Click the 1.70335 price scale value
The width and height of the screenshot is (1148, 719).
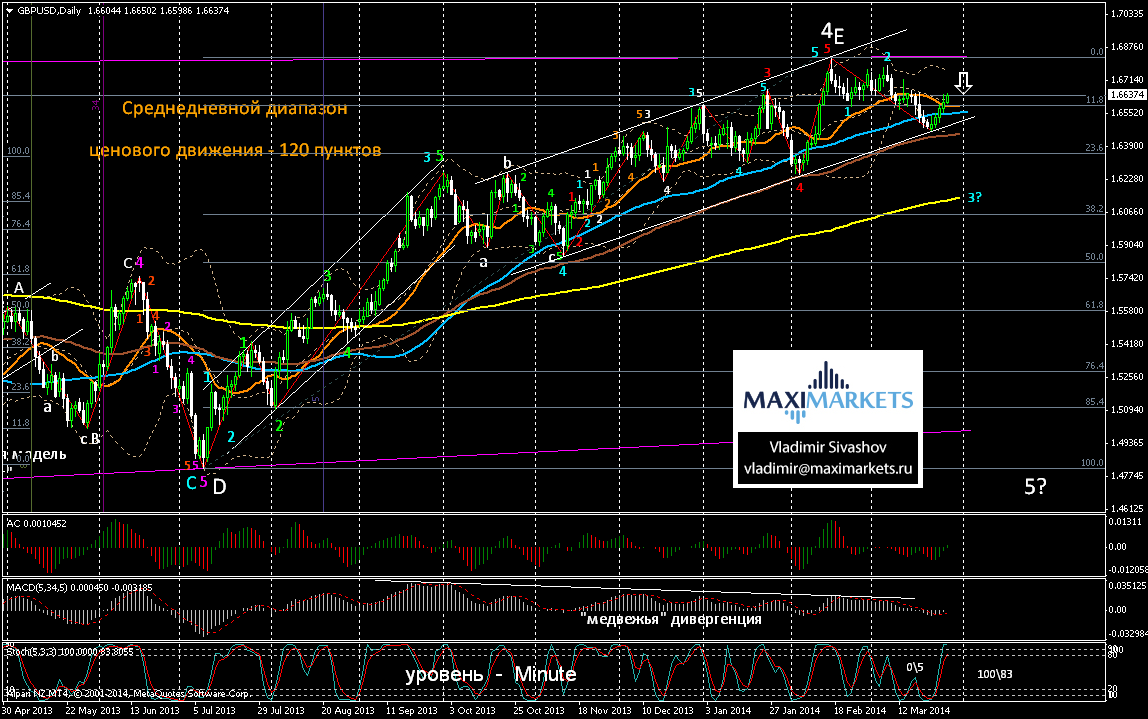(1128, 14)
